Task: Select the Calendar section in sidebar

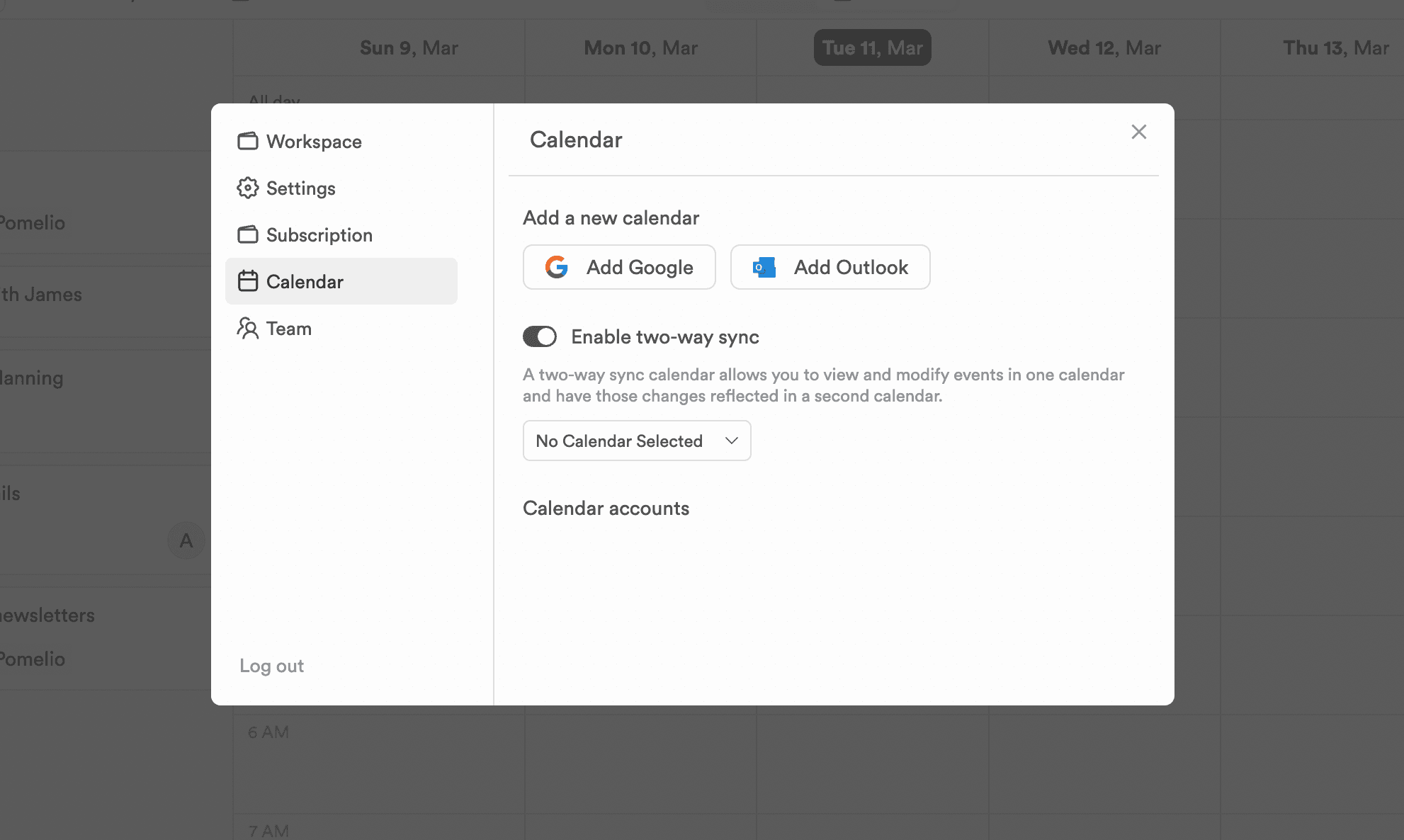Action: (x=341, y=281)
